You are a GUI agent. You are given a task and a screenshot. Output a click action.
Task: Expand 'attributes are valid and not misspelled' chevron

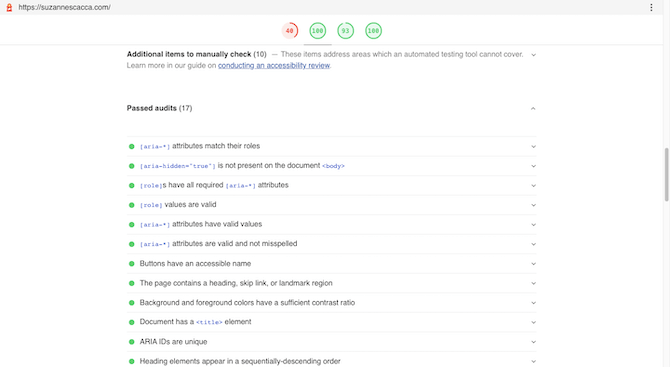pyautogui.click(x=533, y=244)
